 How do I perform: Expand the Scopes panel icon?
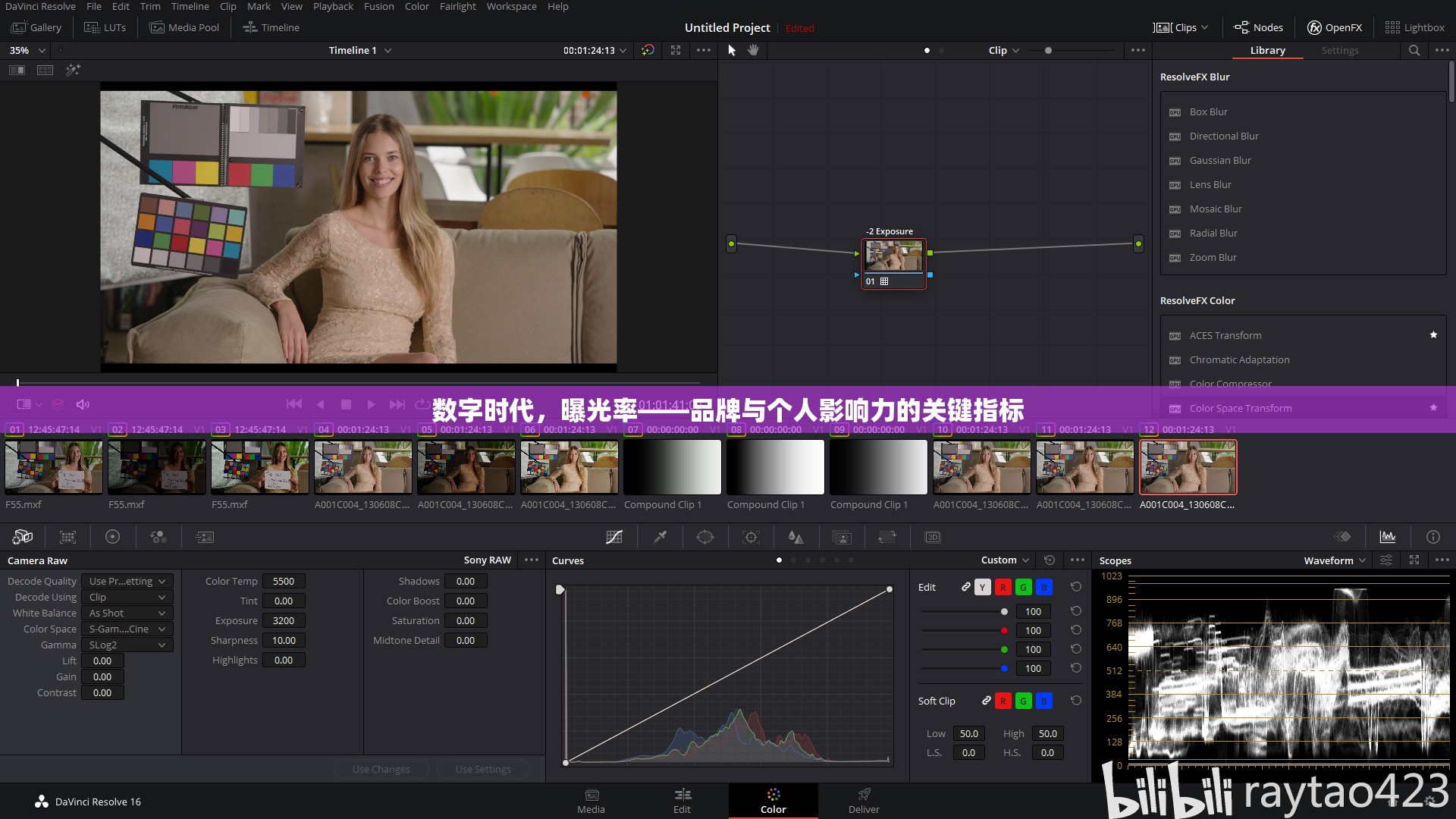(x=1414, y=560)
